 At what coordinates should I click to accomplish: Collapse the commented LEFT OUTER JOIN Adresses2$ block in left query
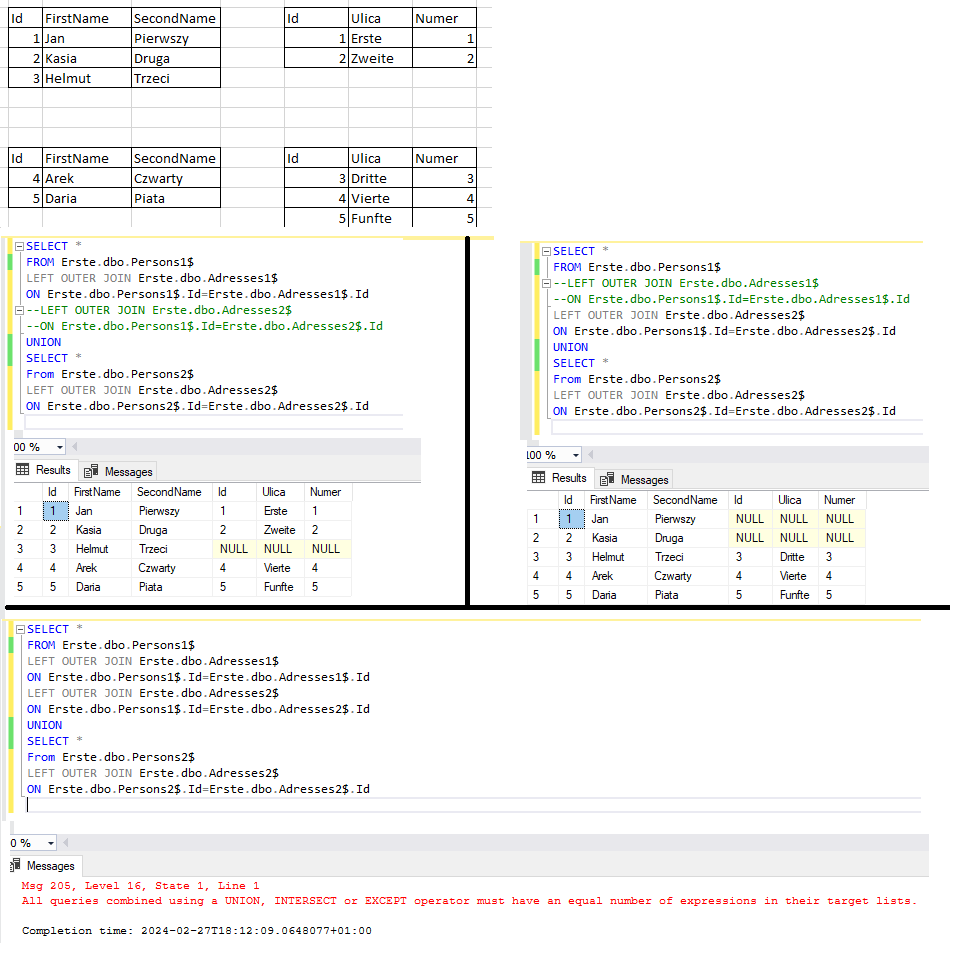(x=19, y=310)
